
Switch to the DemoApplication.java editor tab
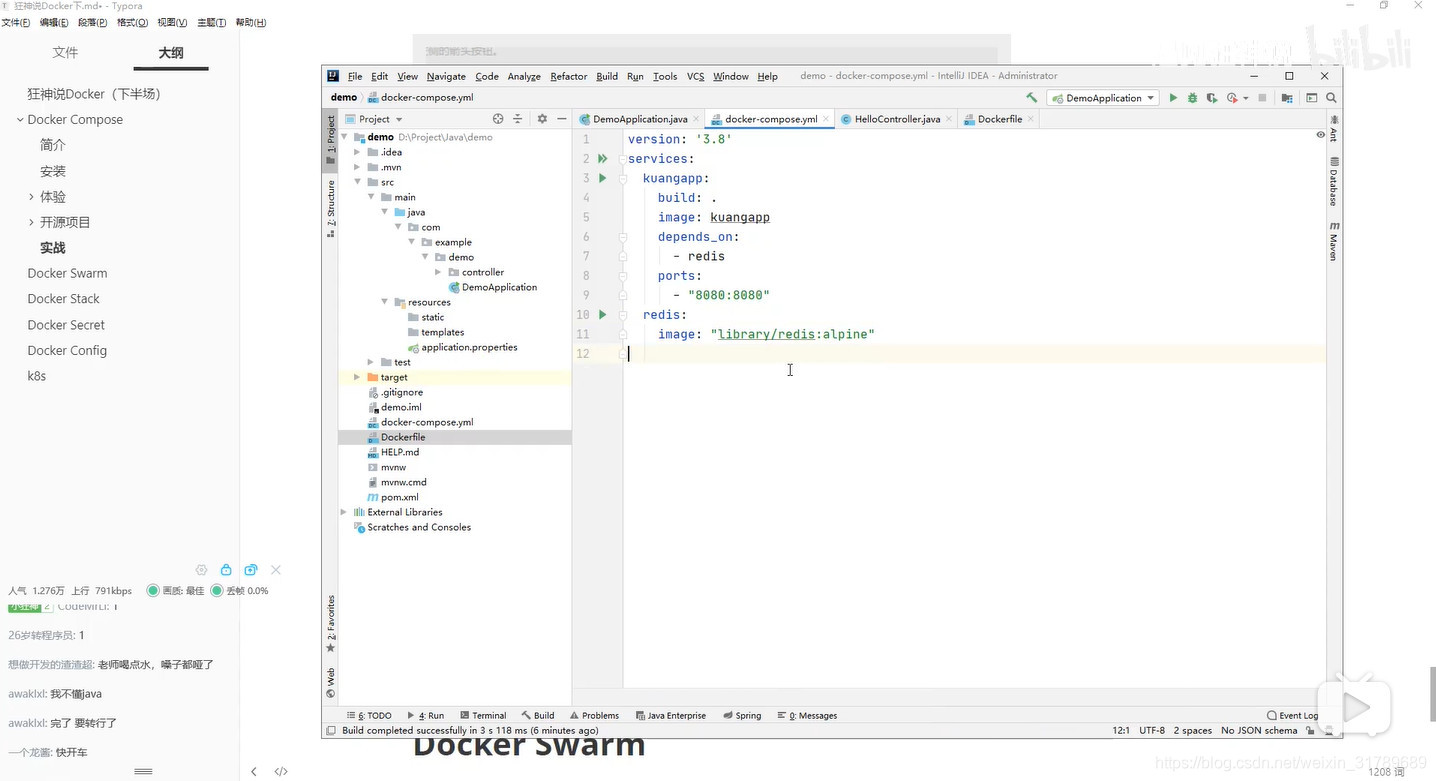click(x=640, y=119)
